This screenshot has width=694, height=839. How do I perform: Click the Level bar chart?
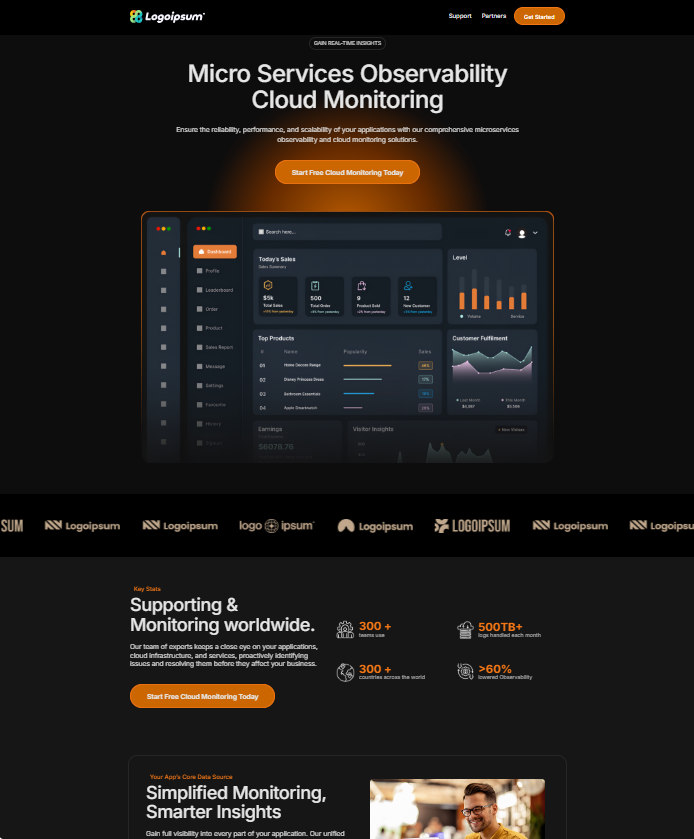coord(492,289)
